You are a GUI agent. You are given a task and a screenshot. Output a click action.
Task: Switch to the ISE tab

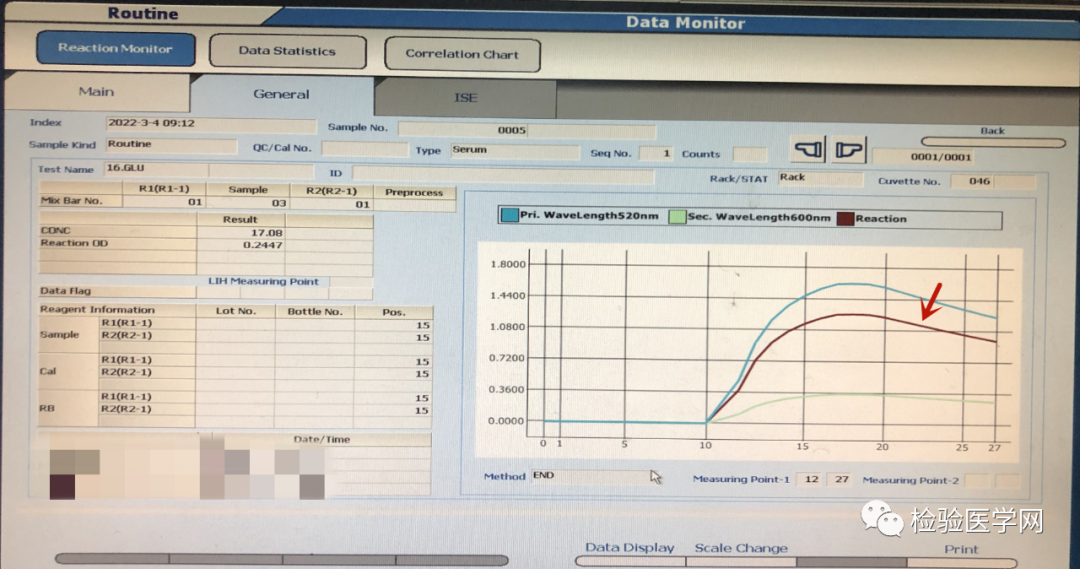[x=466, y=98]
